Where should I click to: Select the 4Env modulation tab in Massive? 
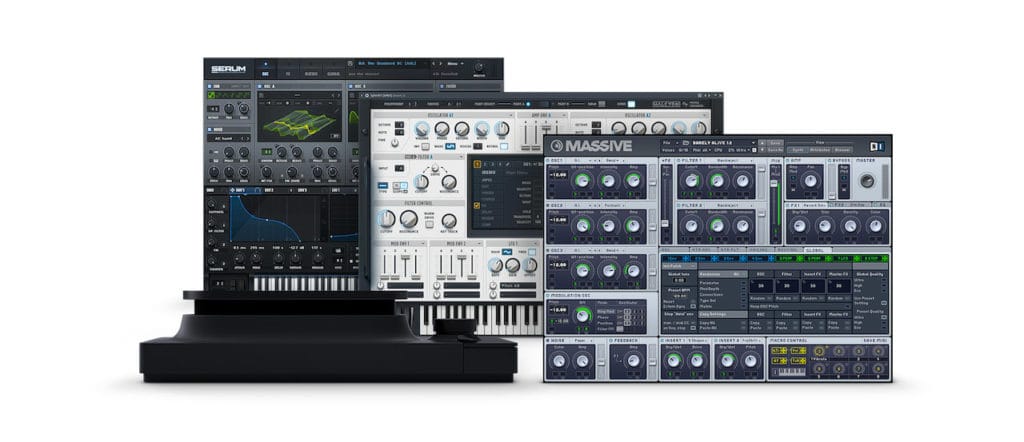[758, 259]
